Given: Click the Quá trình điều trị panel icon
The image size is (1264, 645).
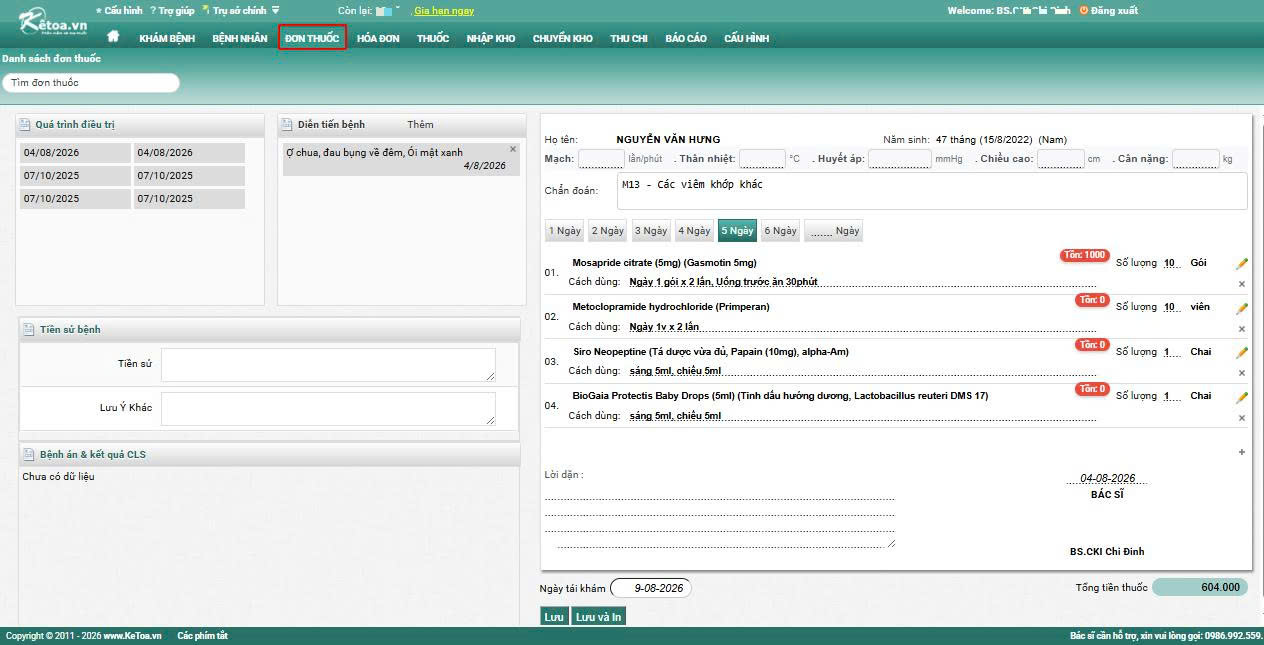Looking at the screenshot, I should coord(25,125).
